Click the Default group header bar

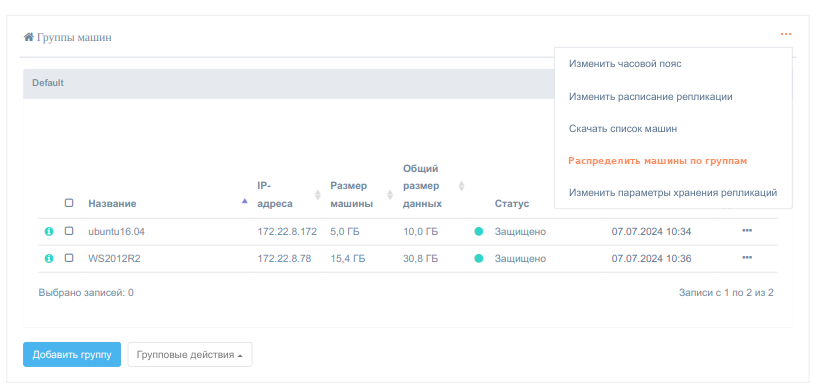[289, 84]
